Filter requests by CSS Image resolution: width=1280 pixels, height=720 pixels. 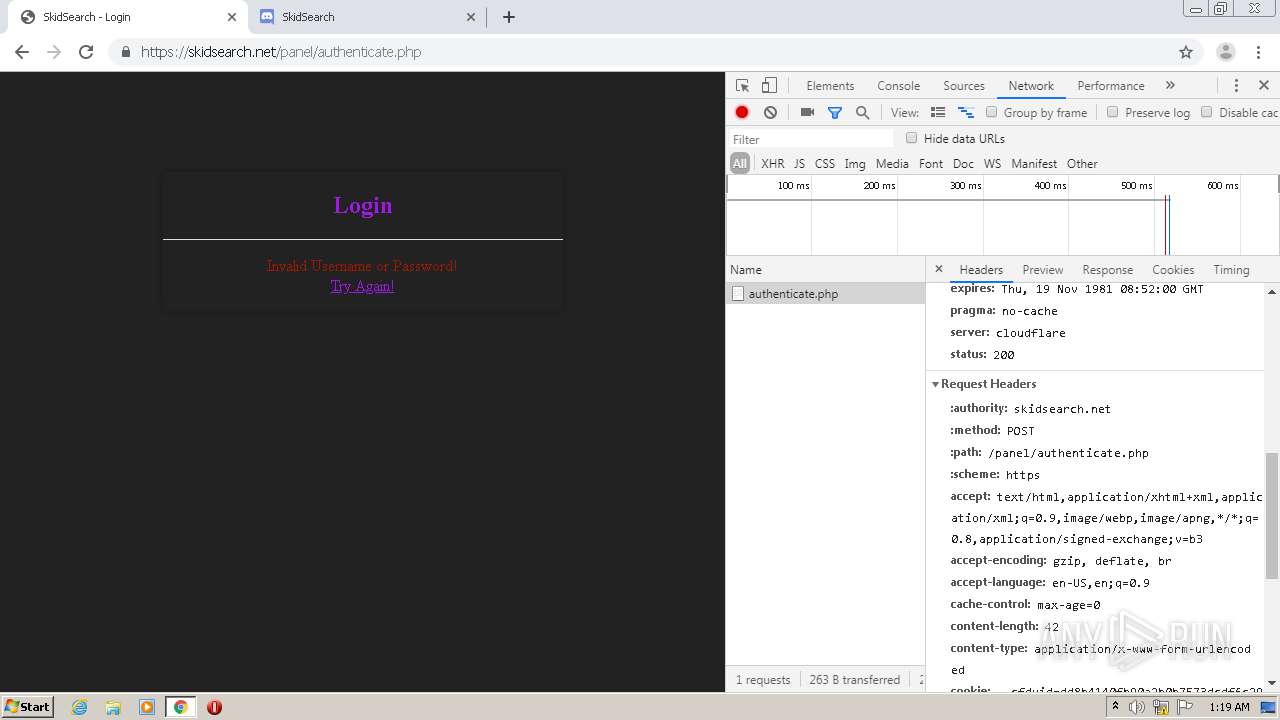[825, 164]
